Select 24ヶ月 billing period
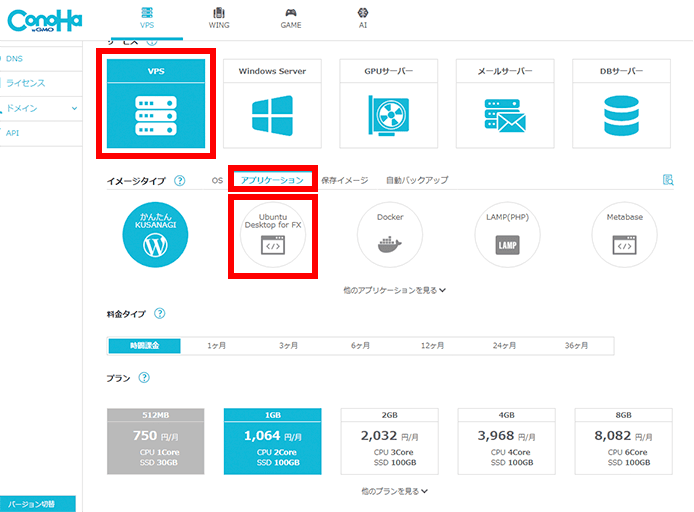This screenshot has height=512, width=694. click(x=504, y=346)
